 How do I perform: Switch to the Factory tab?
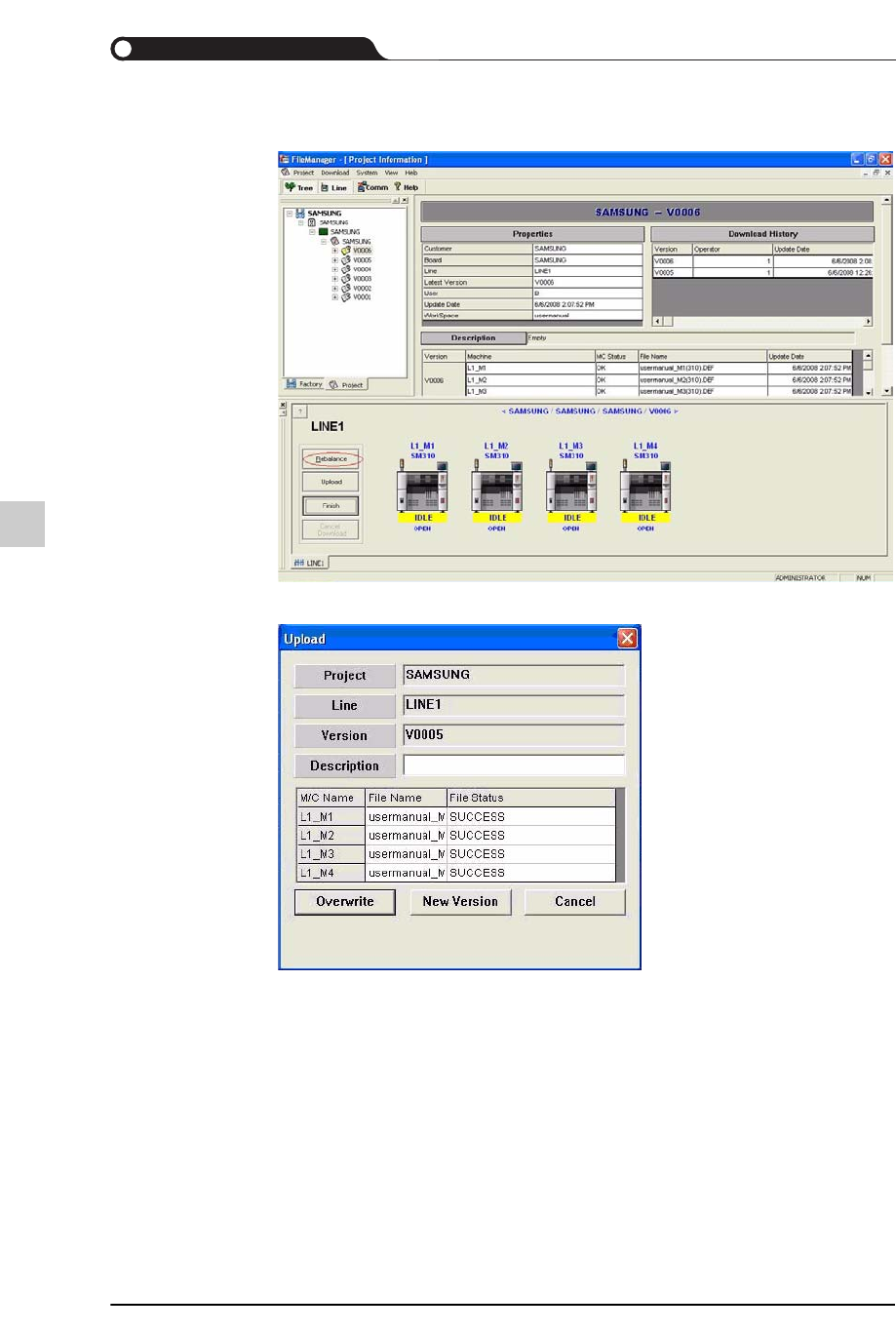point(304,384)
